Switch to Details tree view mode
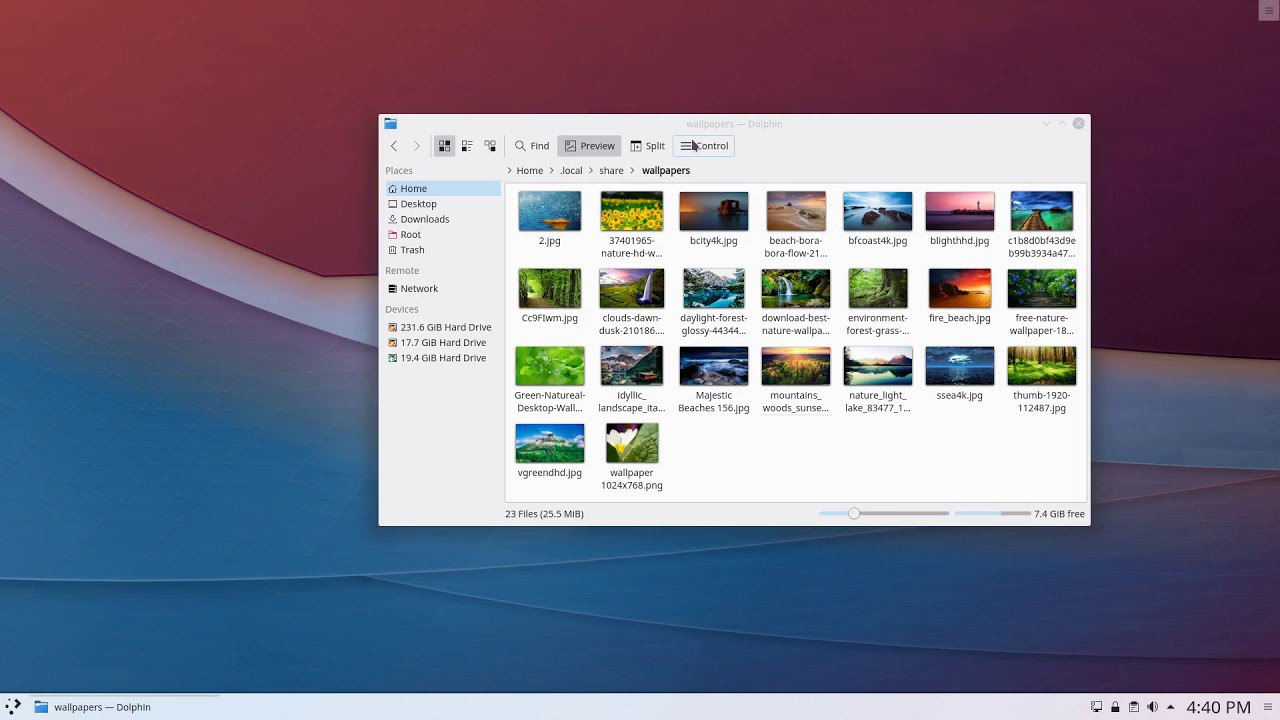 [490, 146]
